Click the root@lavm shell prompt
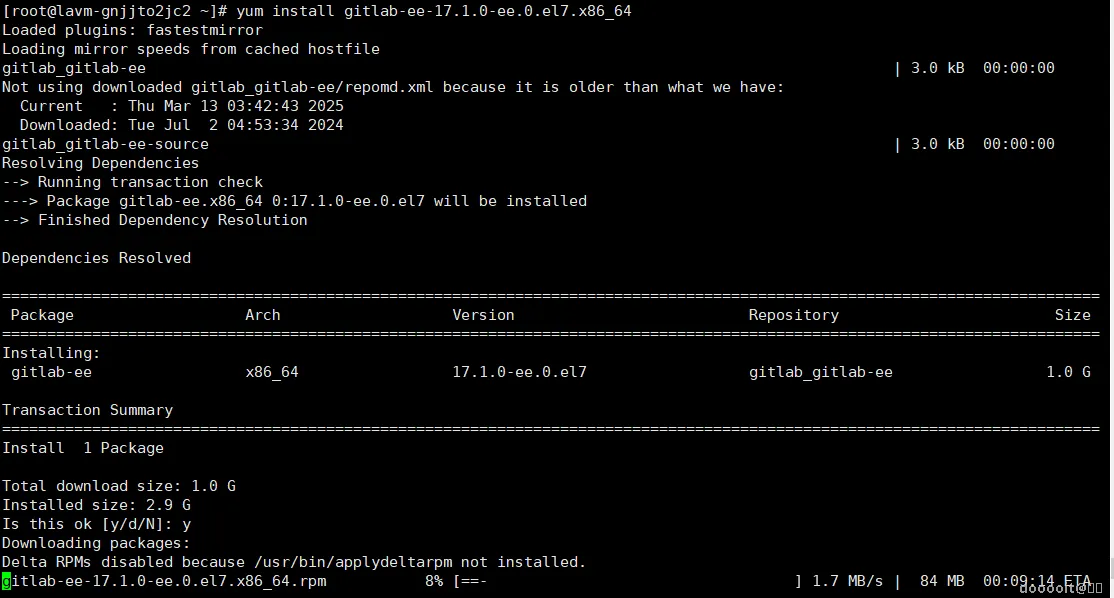This screenshot has height=598, width=1114. tap(114, 11)
